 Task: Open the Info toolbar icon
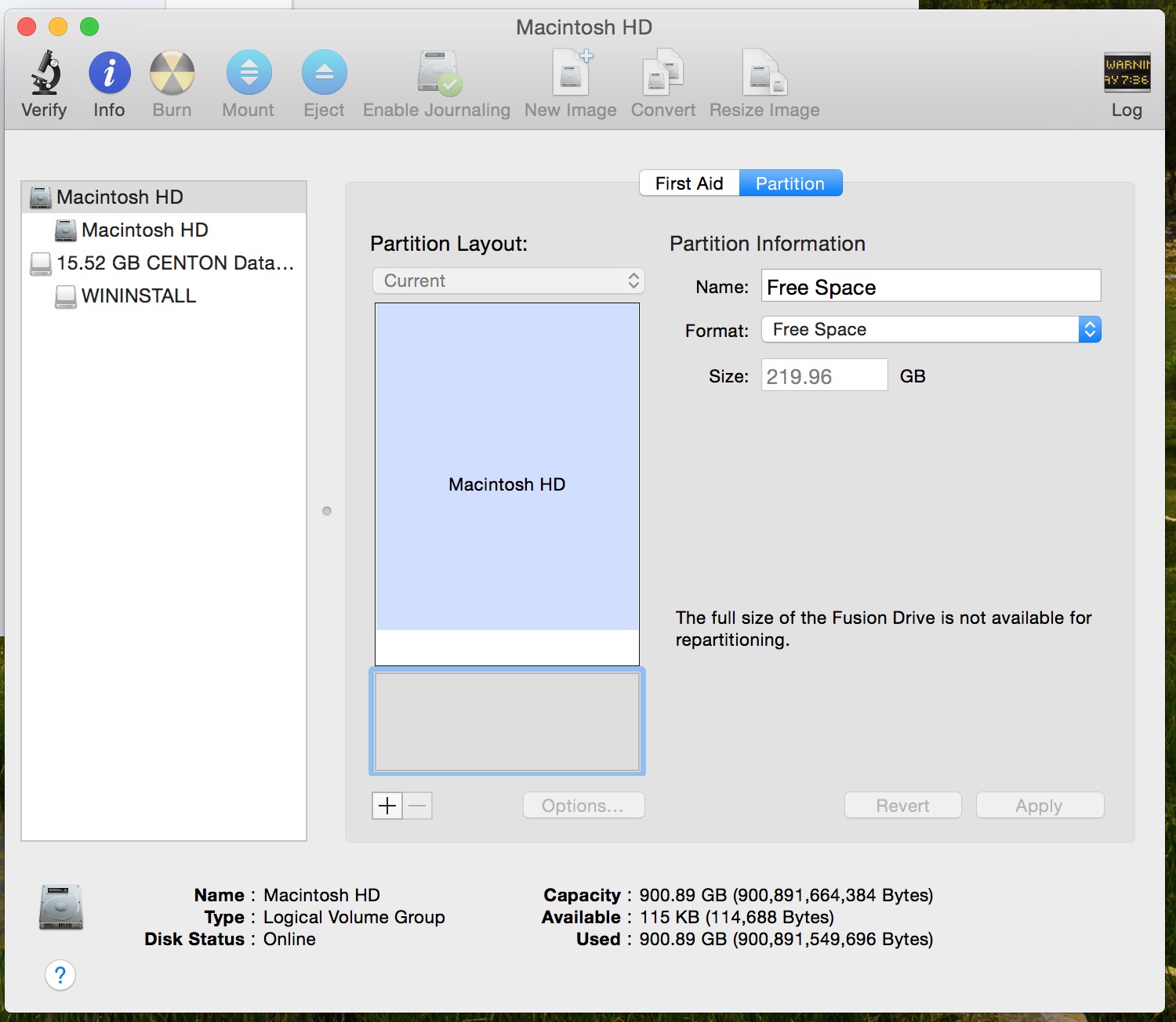pyautogui.click(x=109, y=73)
